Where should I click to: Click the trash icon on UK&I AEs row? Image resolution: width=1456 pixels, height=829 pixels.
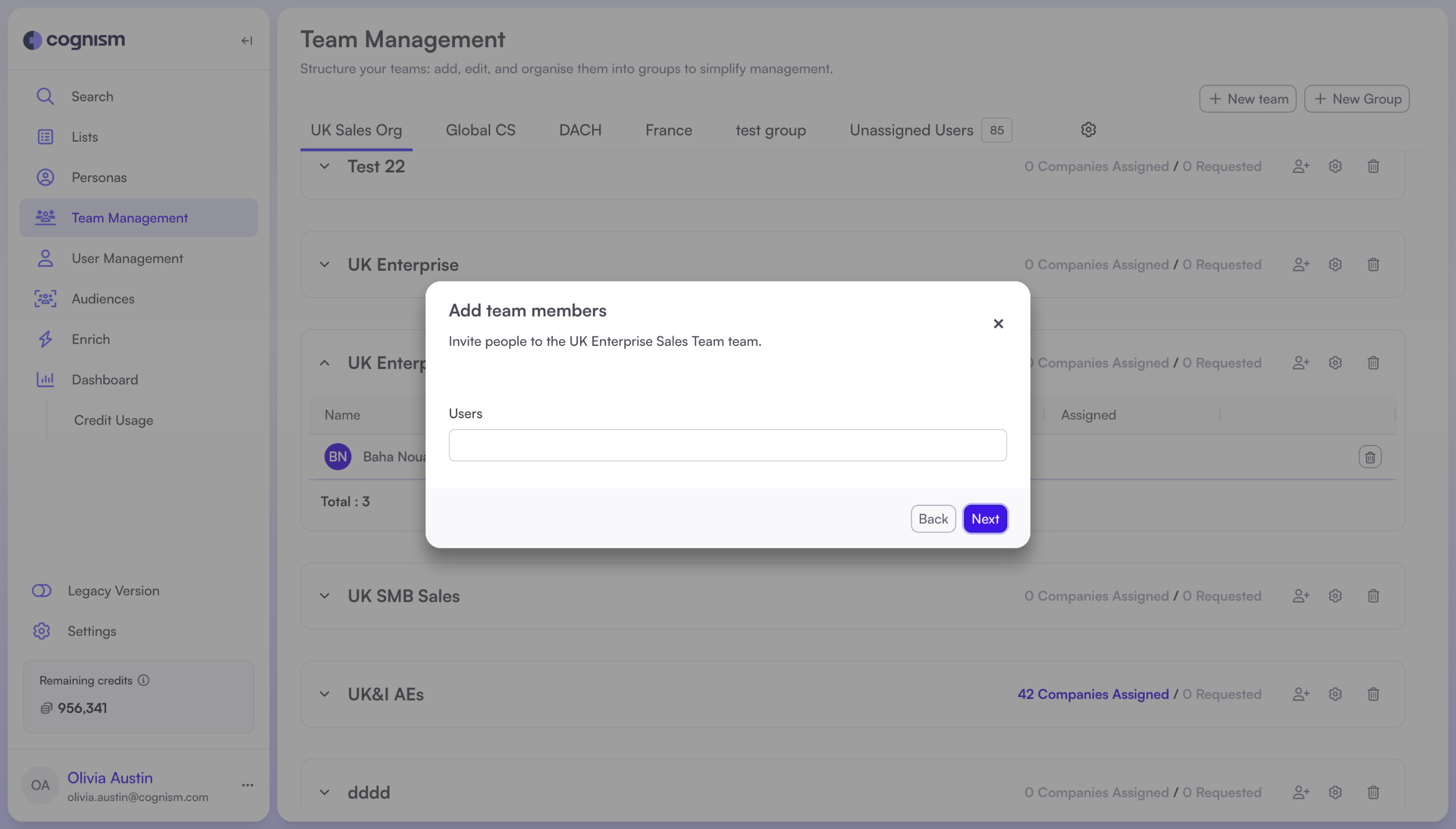pyautogui.click(x=1373, y=694)
